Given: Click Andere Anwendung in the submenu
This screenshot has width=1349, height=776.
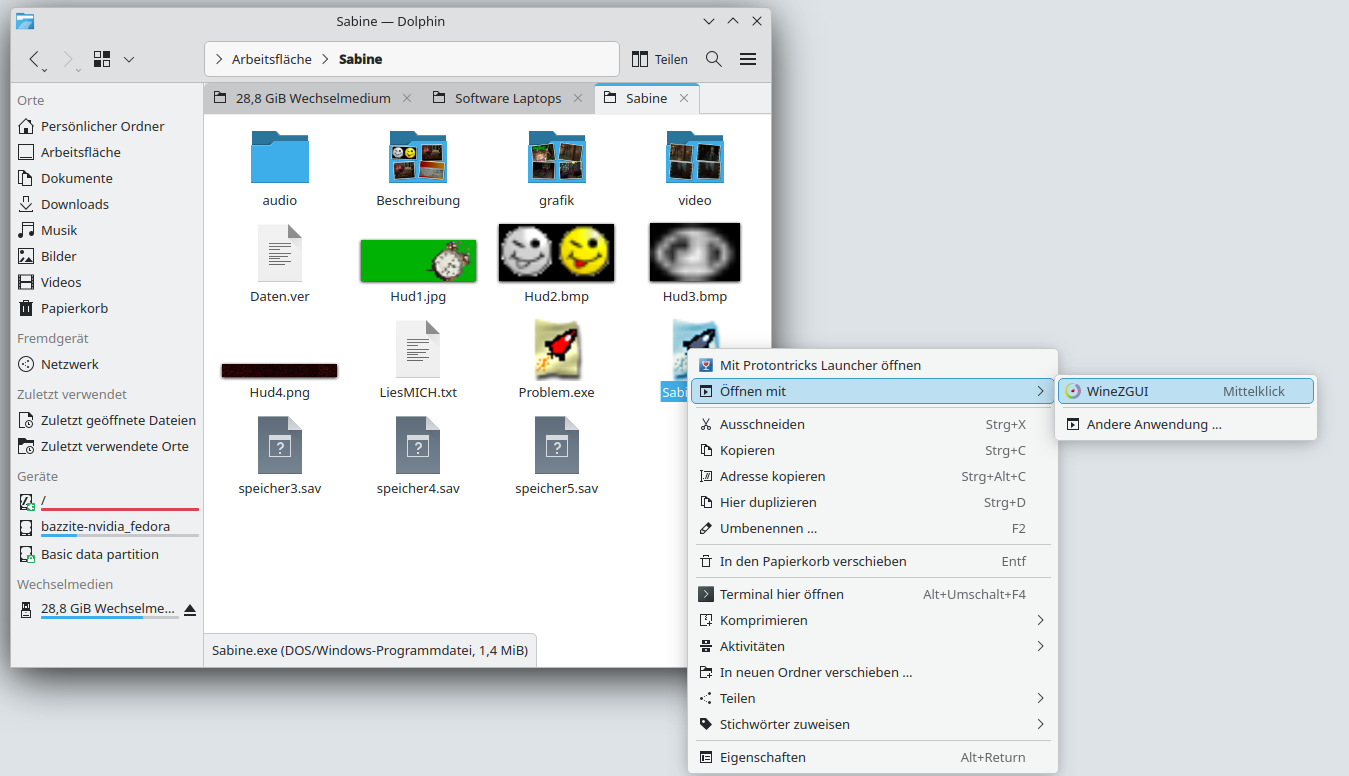Looking at the screenshot, I should [1154, 424].
